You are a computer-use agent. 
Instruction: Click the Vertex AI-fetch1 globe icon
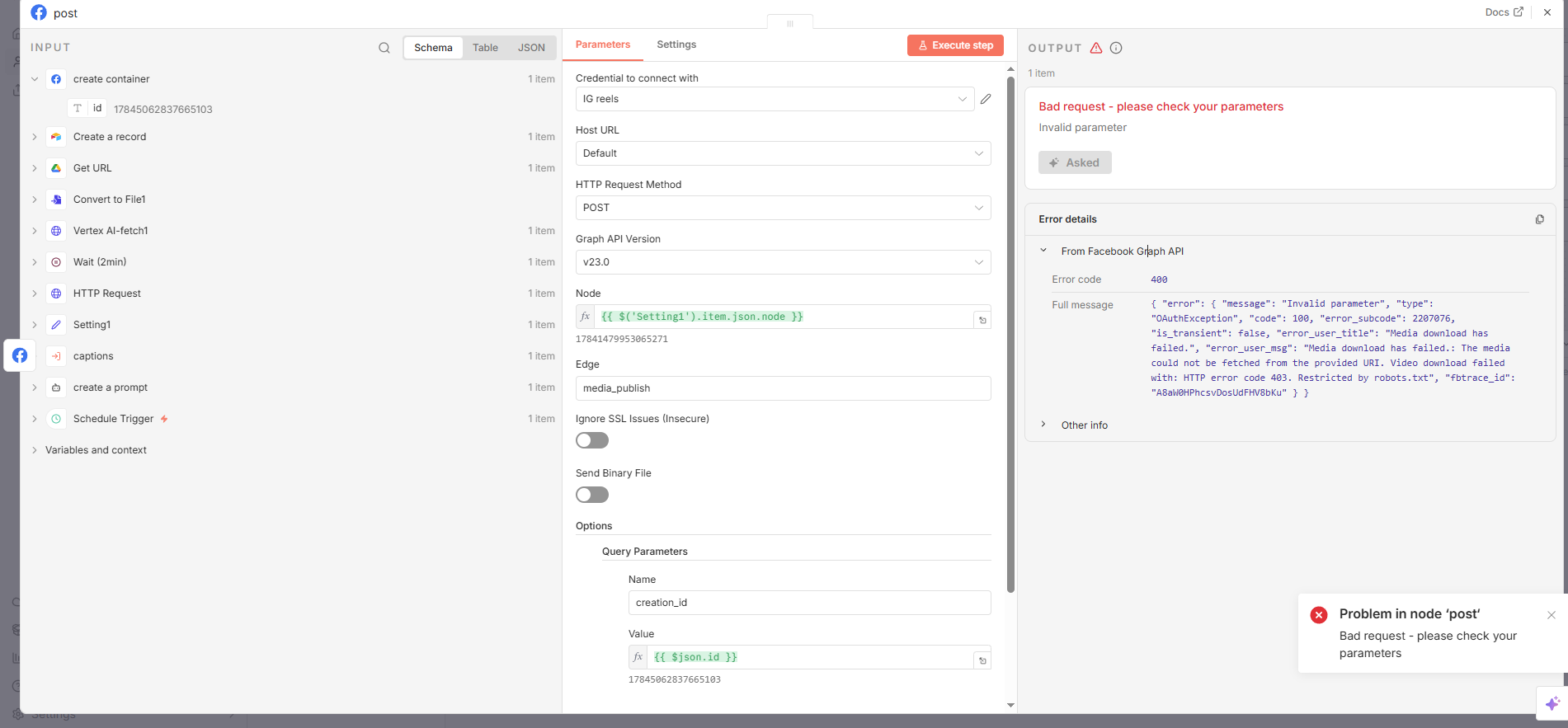click(56, 231)
